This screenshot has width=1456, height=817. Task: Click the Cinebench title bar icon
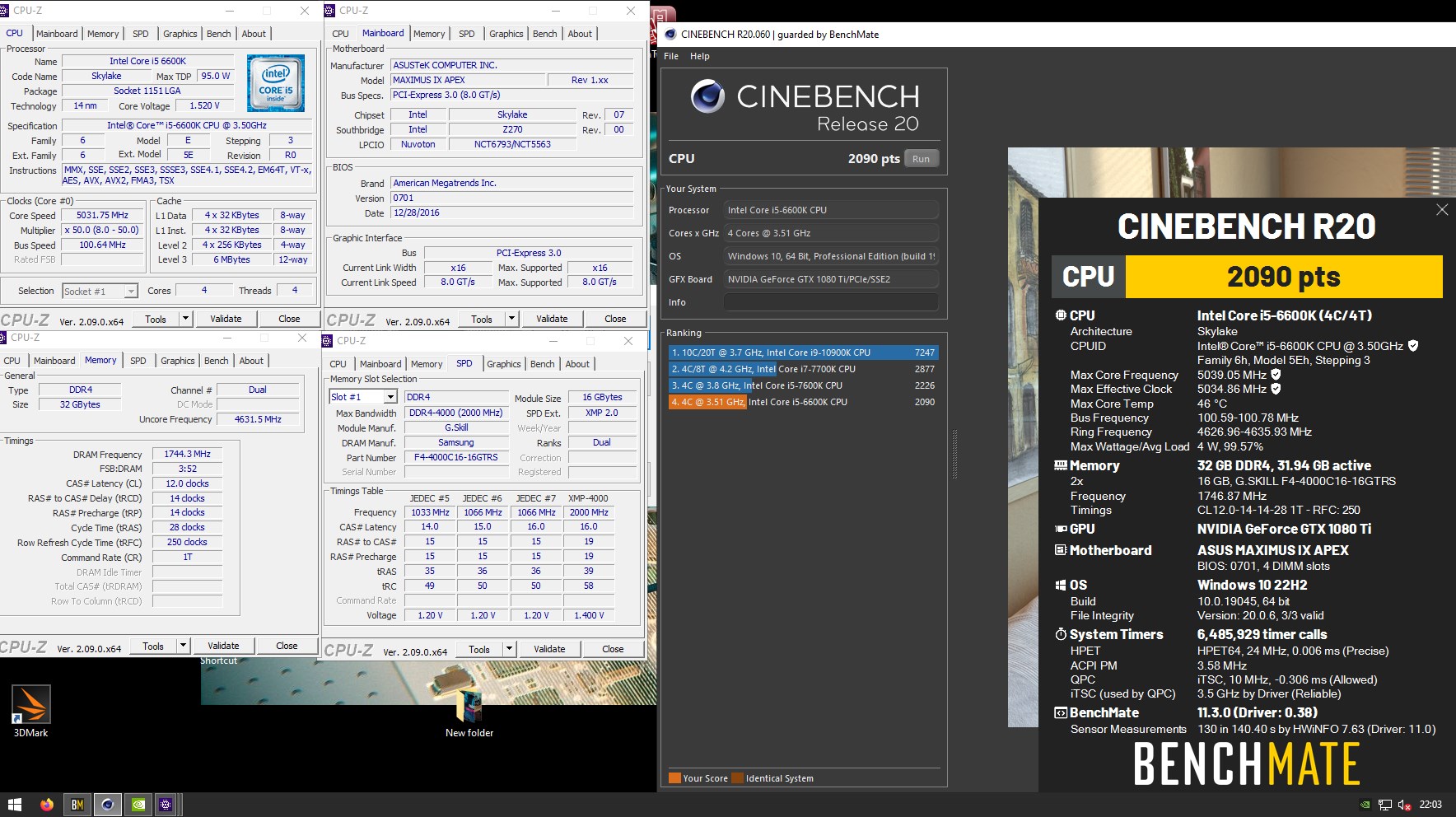point(670,34)
